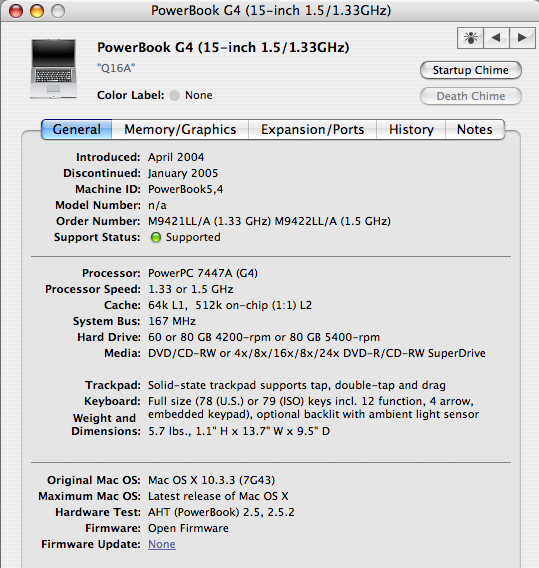Image resolution: width=539 pixels, height=568 pixels.
Task: Switch to the Memory/Graphics tab
Action: point(180,130)
